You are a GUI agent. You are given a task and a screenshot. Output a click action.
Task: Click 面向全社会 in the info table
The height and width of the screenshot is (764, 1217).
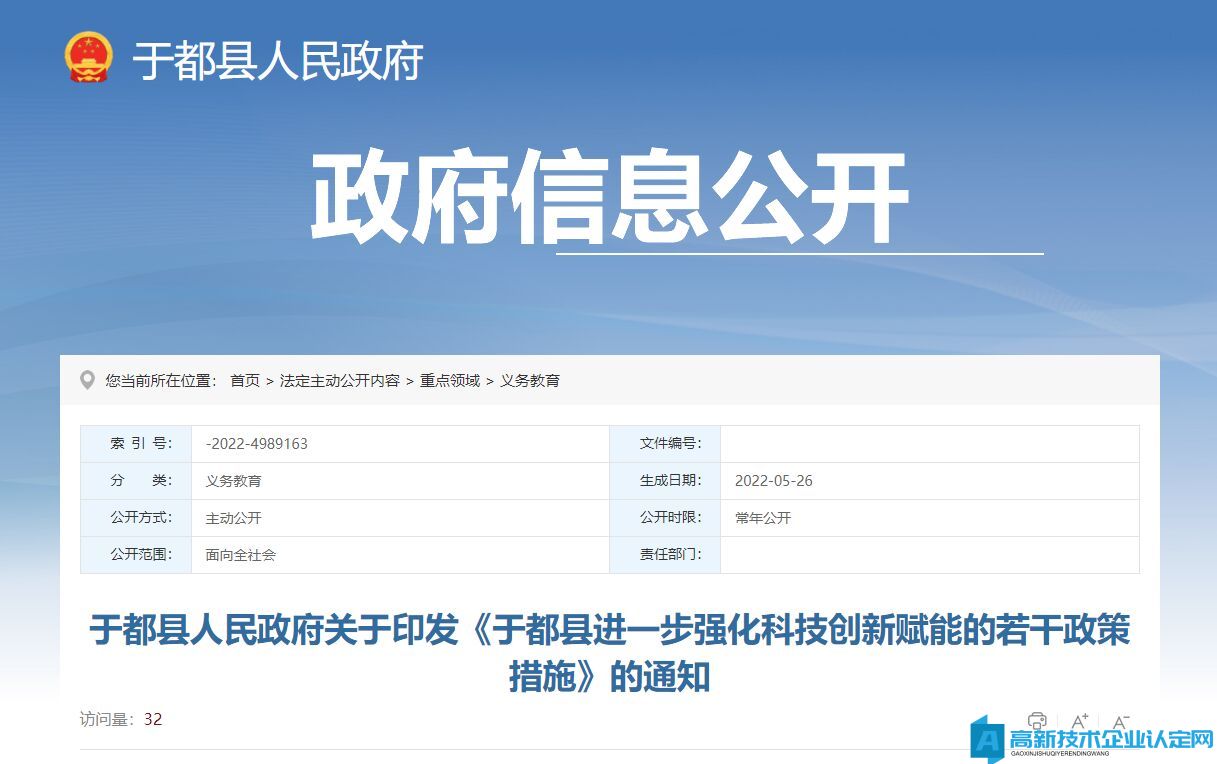tap(240, 555)
